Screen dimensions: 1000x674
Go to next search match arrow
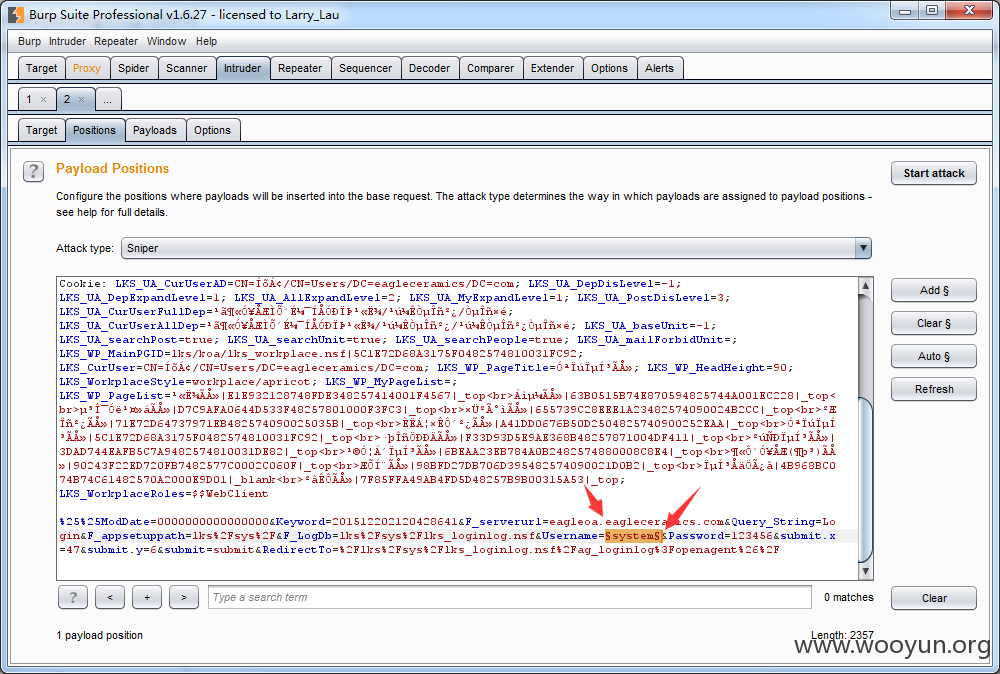point(184,597)
